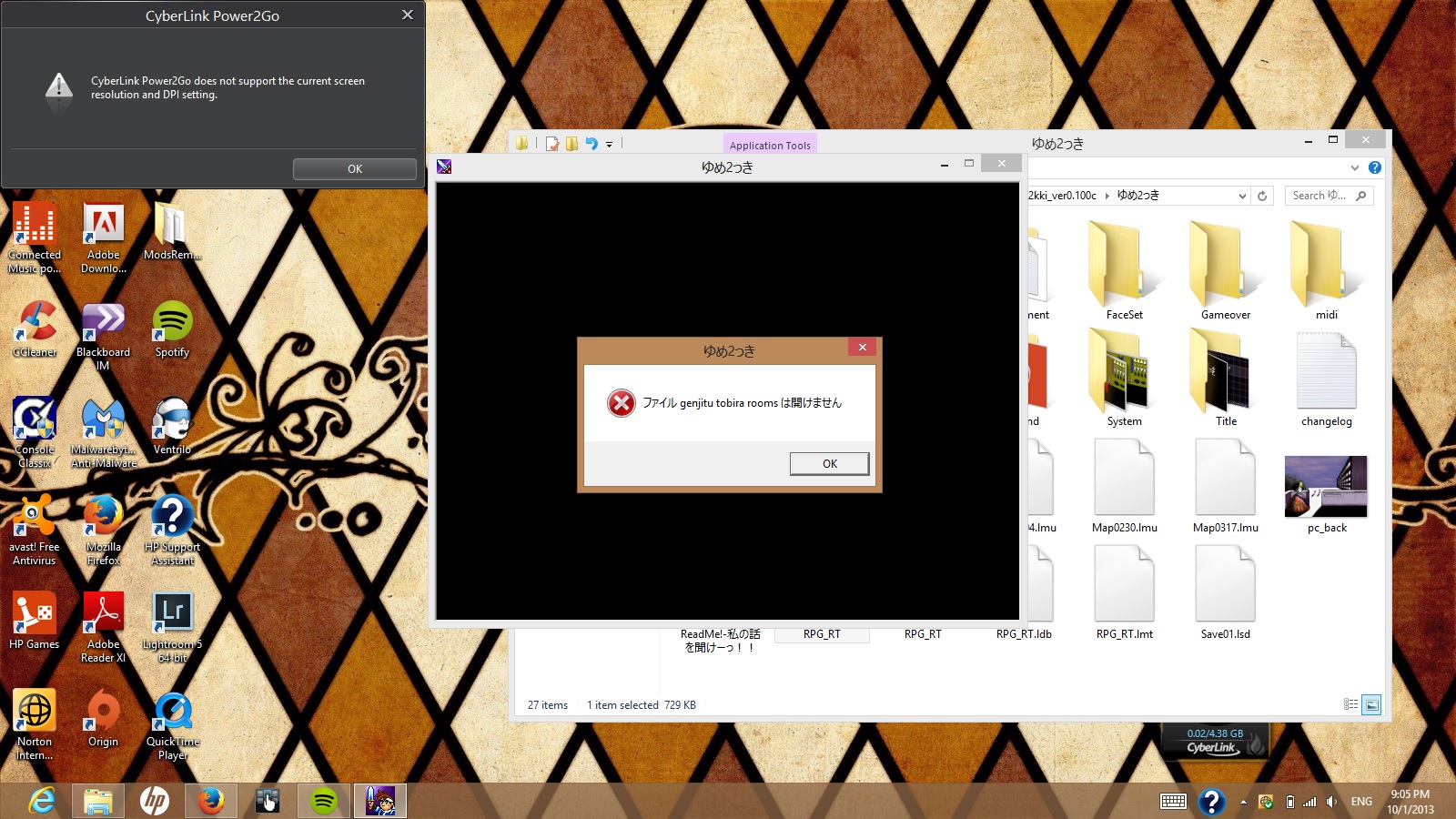Click the Explorer search box

tap(1329, 196)
